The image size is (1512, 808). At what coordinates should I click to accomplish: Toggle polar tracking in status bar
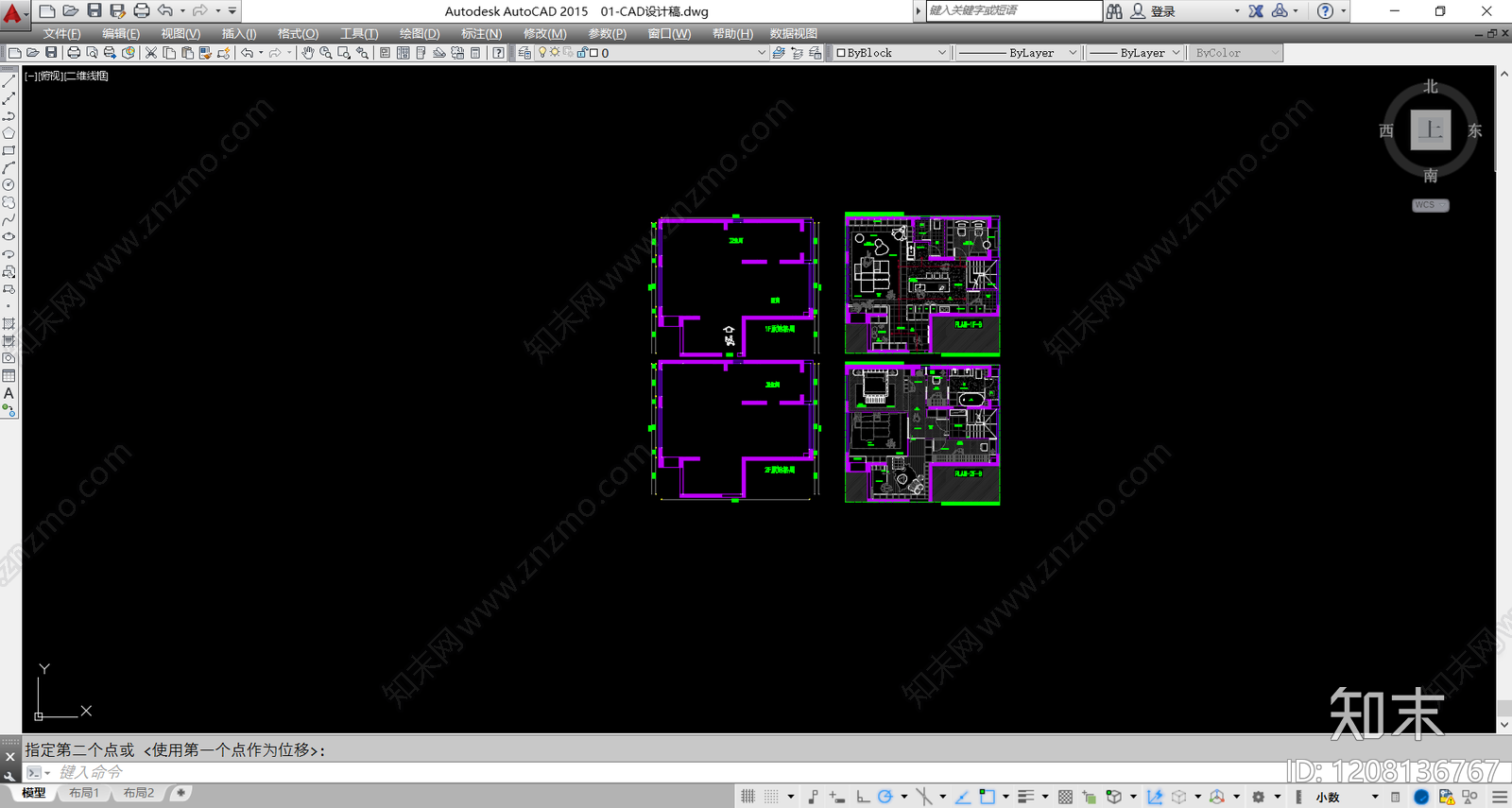point(885,797)
